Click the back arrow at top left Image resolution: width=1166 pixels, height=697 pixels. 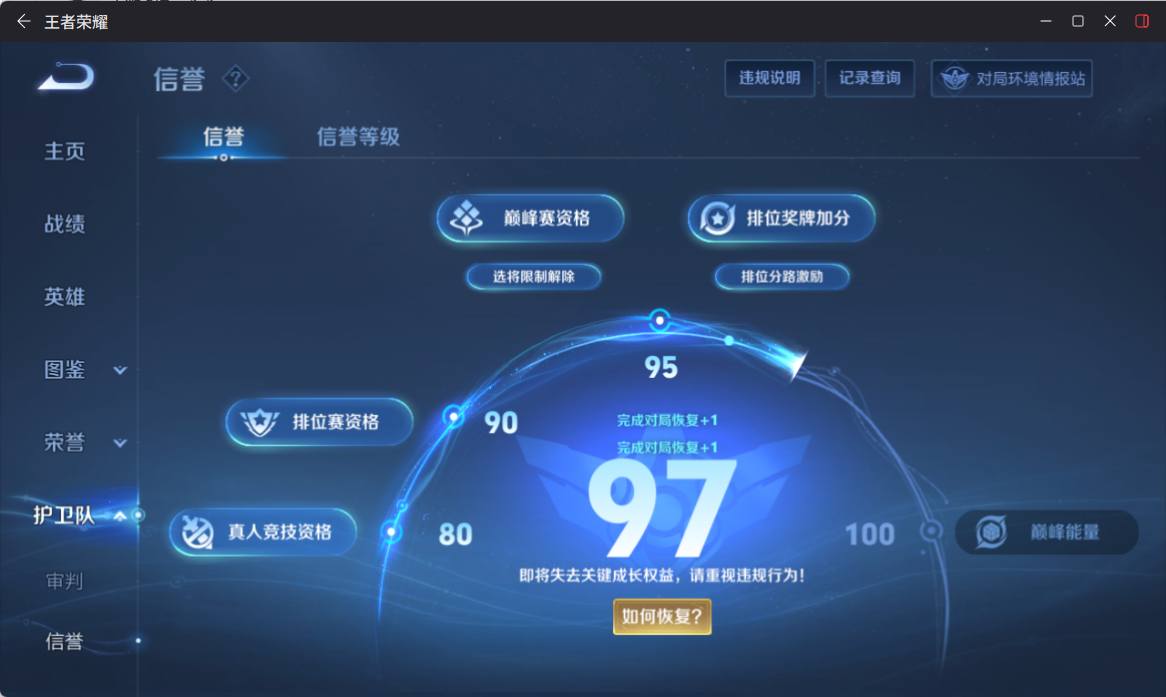pos(22,20)
